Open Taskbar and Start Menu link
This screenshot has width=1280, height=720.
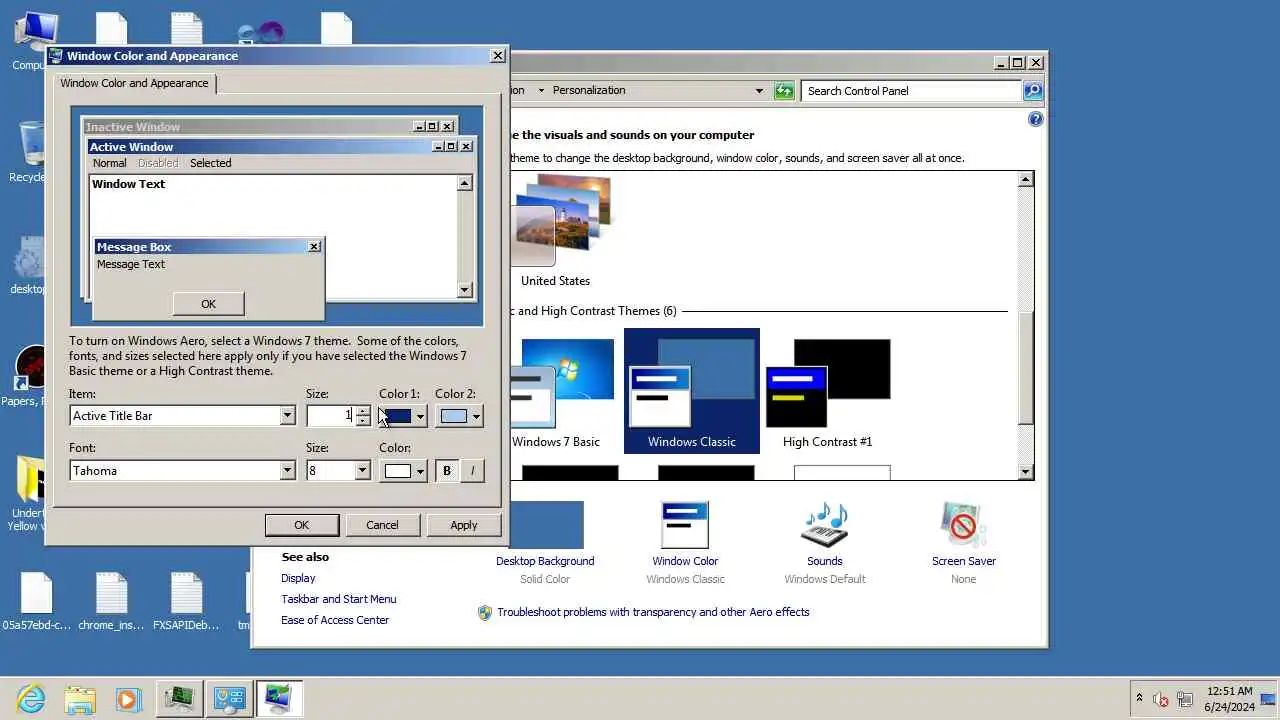tap(339, 599)
